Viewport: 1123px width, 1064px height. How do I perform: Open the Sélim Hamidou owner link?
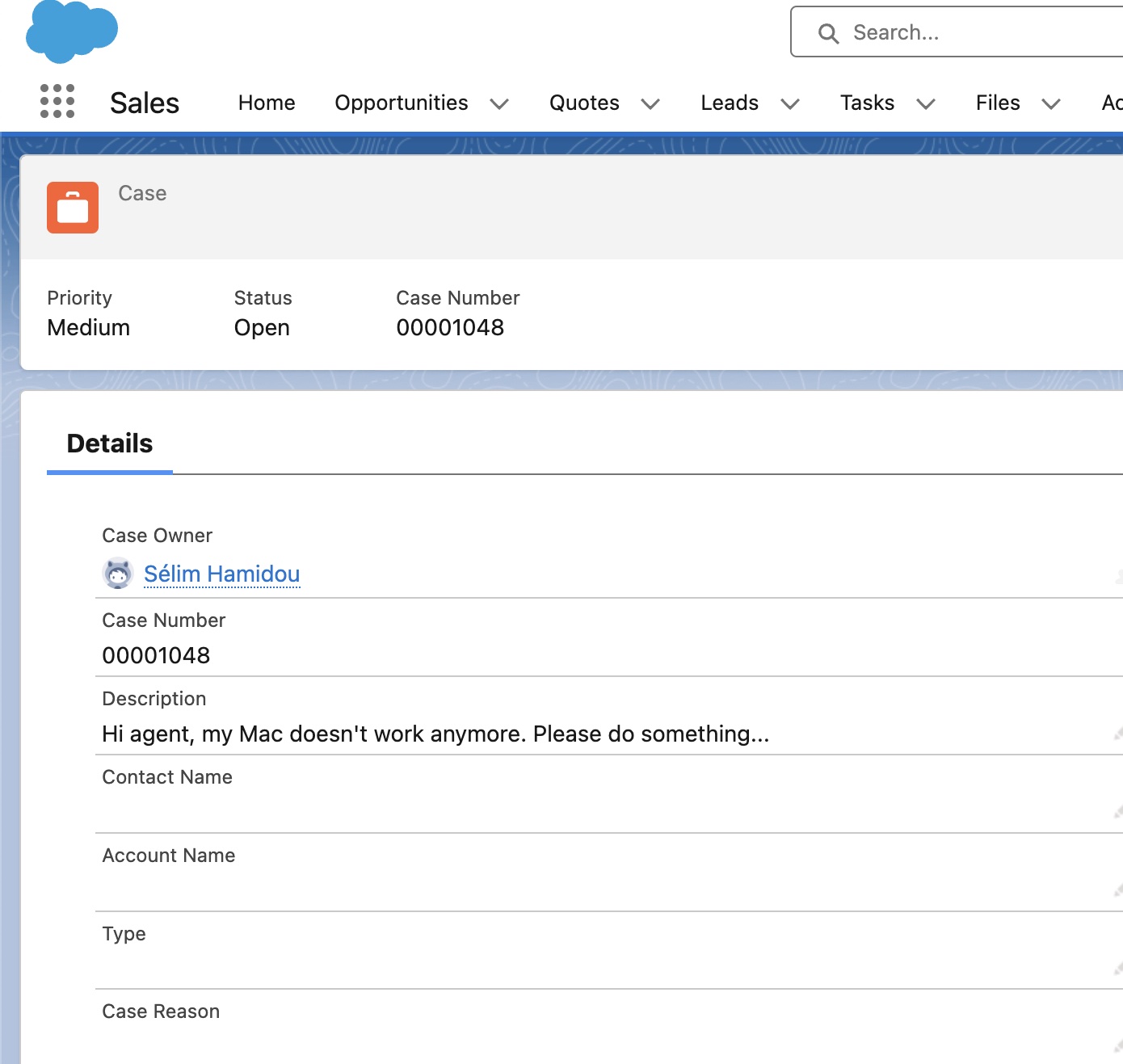point(222,574)
